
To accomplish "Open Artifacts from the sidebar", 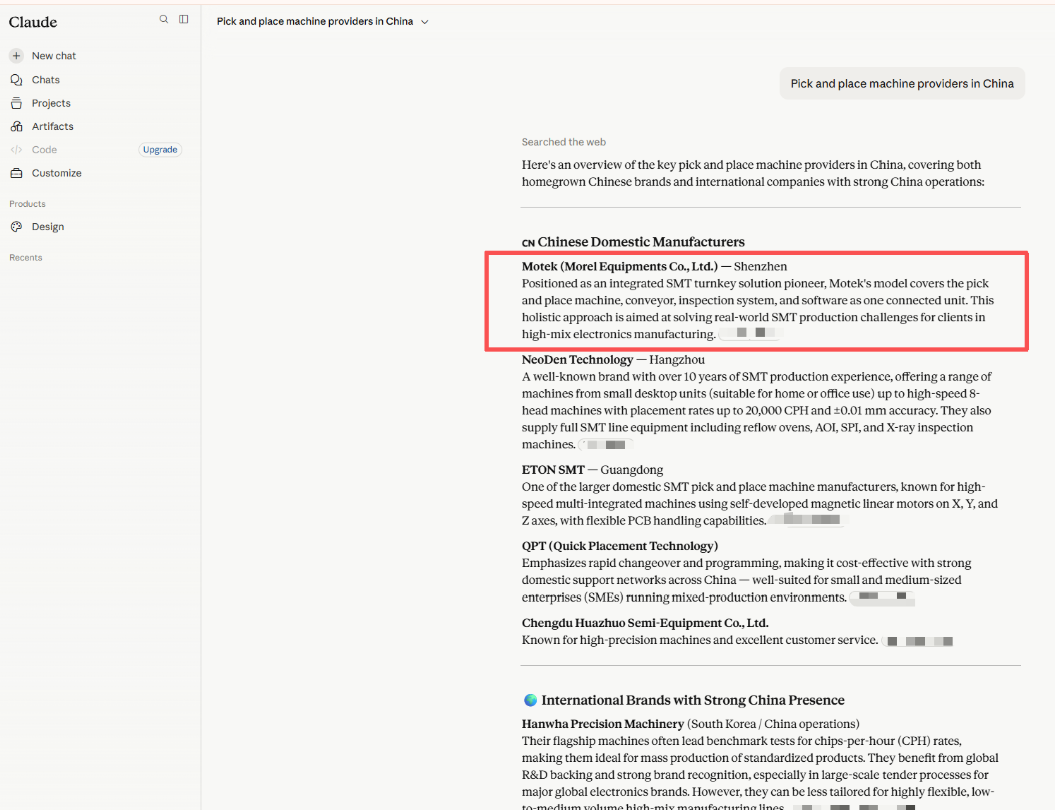I will (x=52, y=126).
